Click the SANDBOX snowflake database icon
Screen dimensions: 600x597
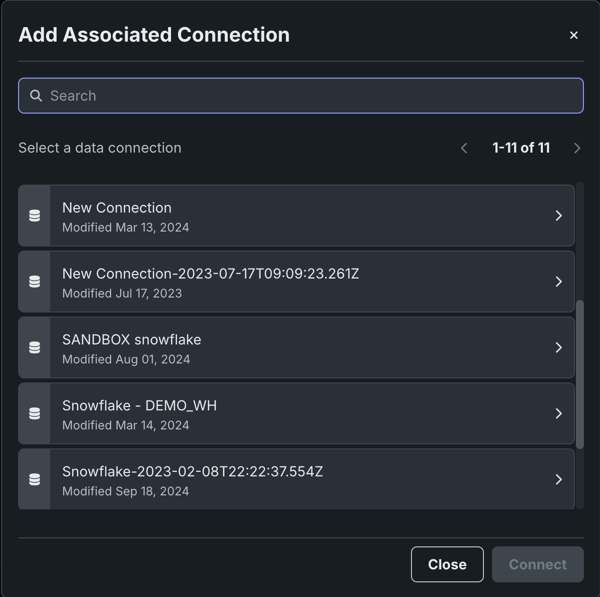pyautogui.click(x=34, y=347)
